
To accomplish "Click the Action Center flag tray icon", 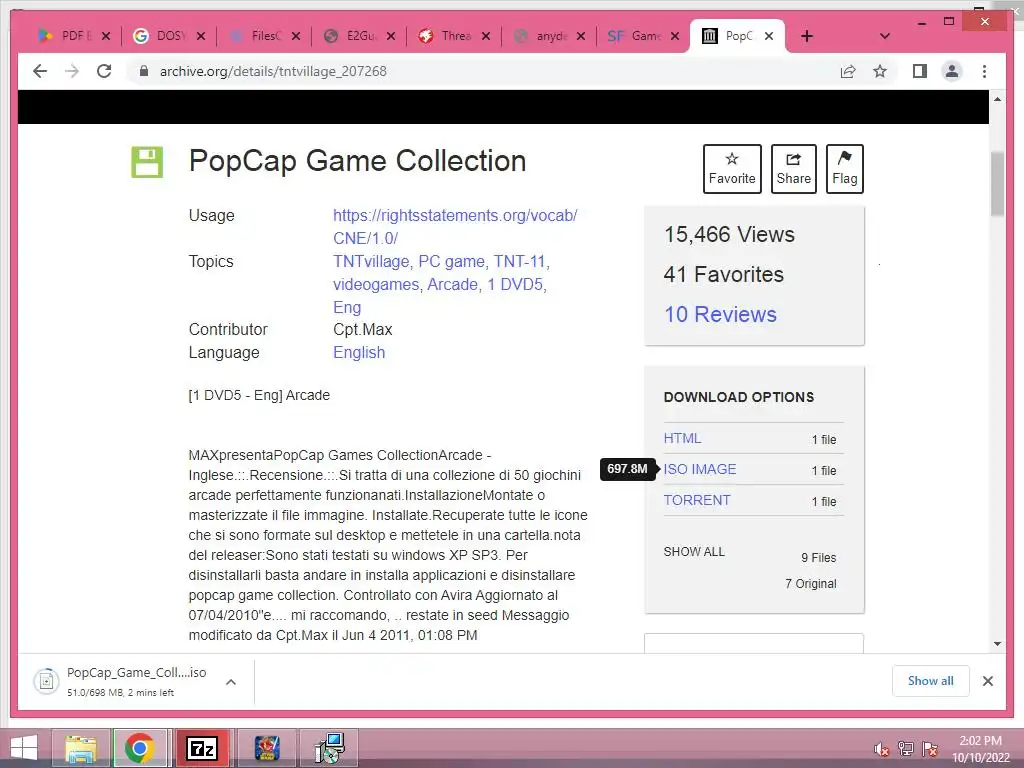I will point(930,749).
